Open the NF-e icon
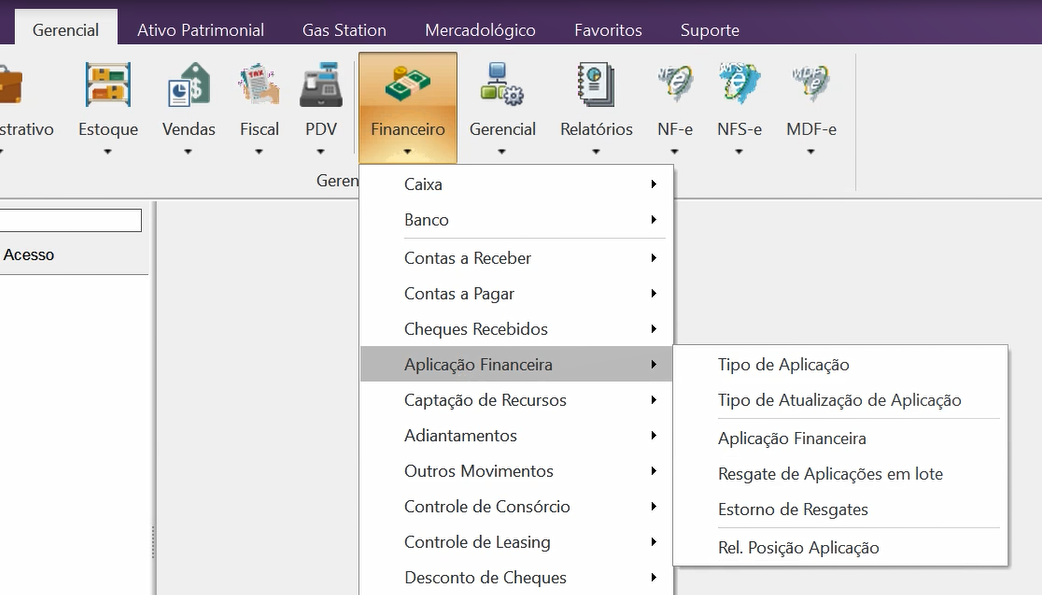The height and width of the screenshot is (595, 1042). [x=675, y=85]
